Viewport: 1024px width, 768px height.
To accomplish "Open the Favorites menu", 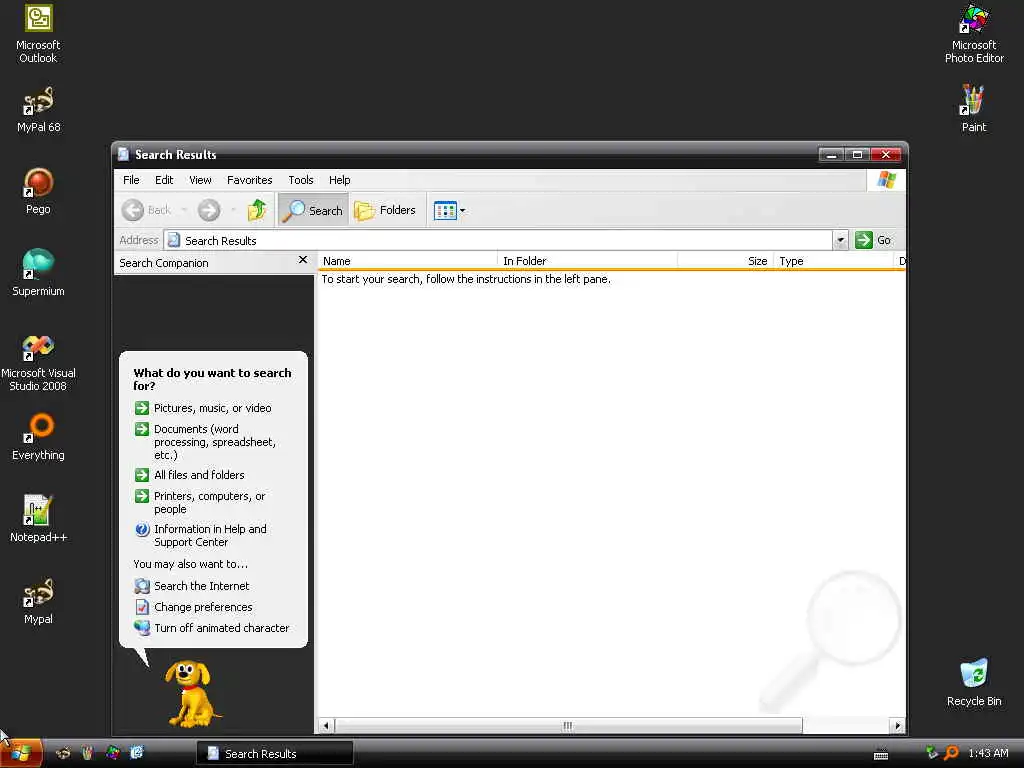I will (249, 180).
